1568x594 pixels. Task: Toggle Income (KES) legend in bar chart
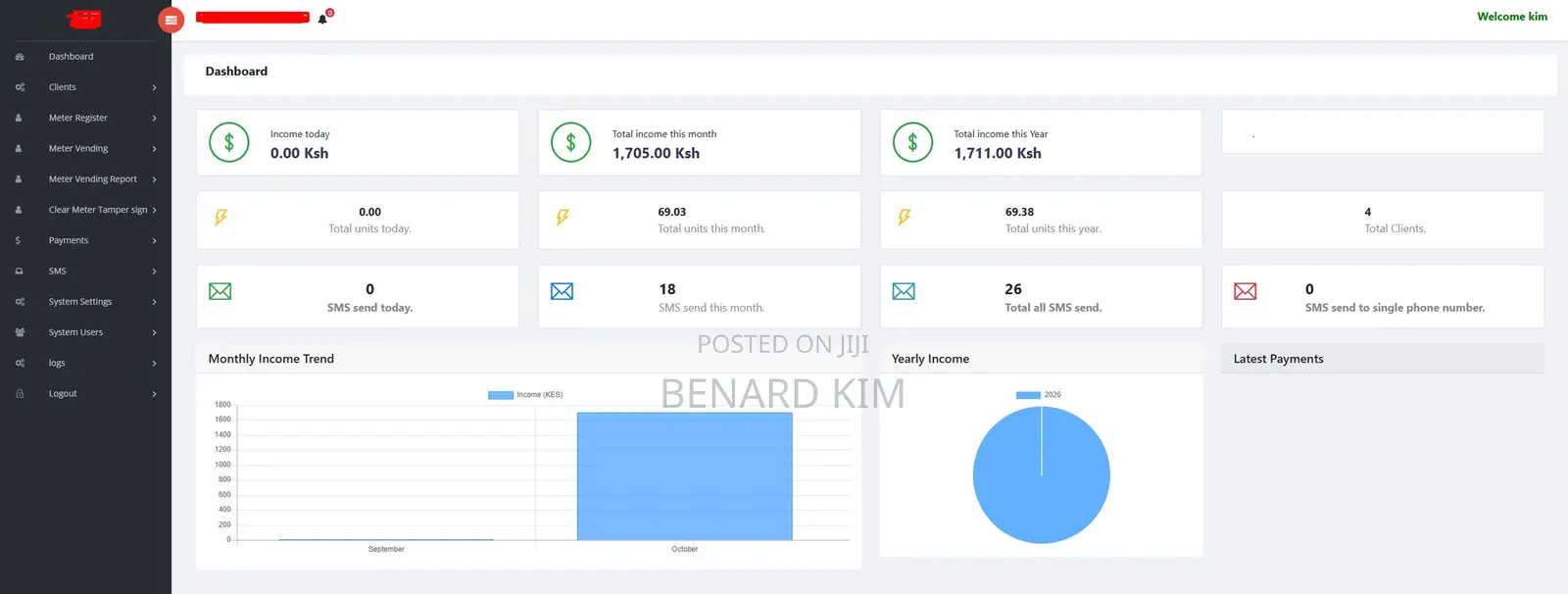(526, 395)
